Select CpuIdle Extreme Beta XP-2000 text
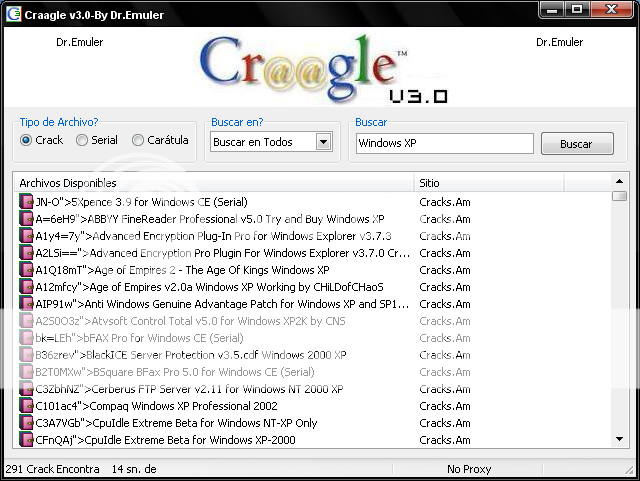Viewport: 640px width, 481px height. [165, 440]
